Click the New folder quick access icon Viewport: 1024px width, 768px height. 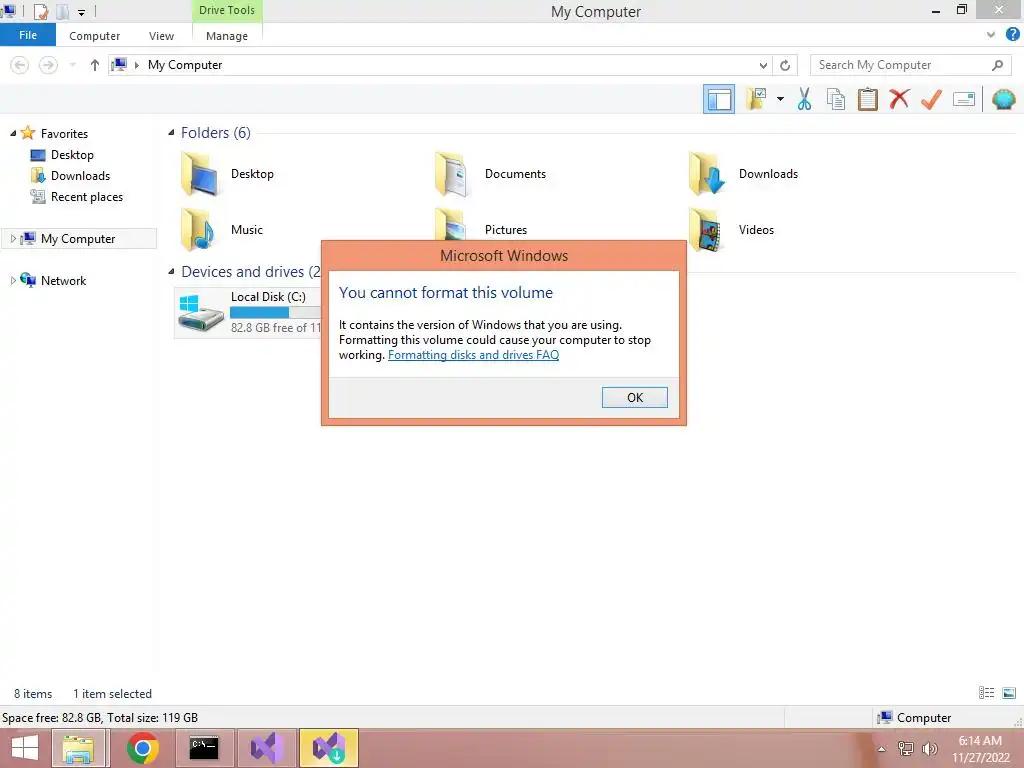click(63, 11)
